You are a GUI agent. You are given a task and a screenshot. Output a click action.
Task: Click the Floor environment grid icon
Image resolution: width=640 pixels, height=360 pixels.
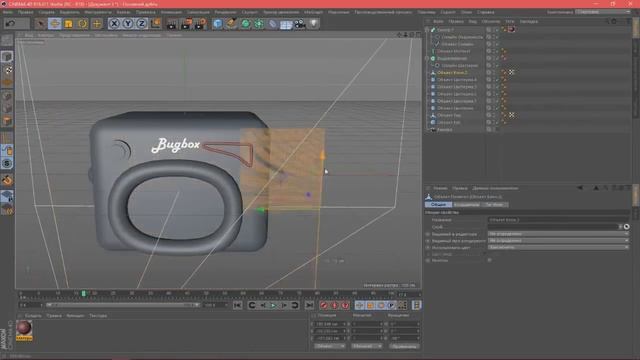[x=286, y=24]
